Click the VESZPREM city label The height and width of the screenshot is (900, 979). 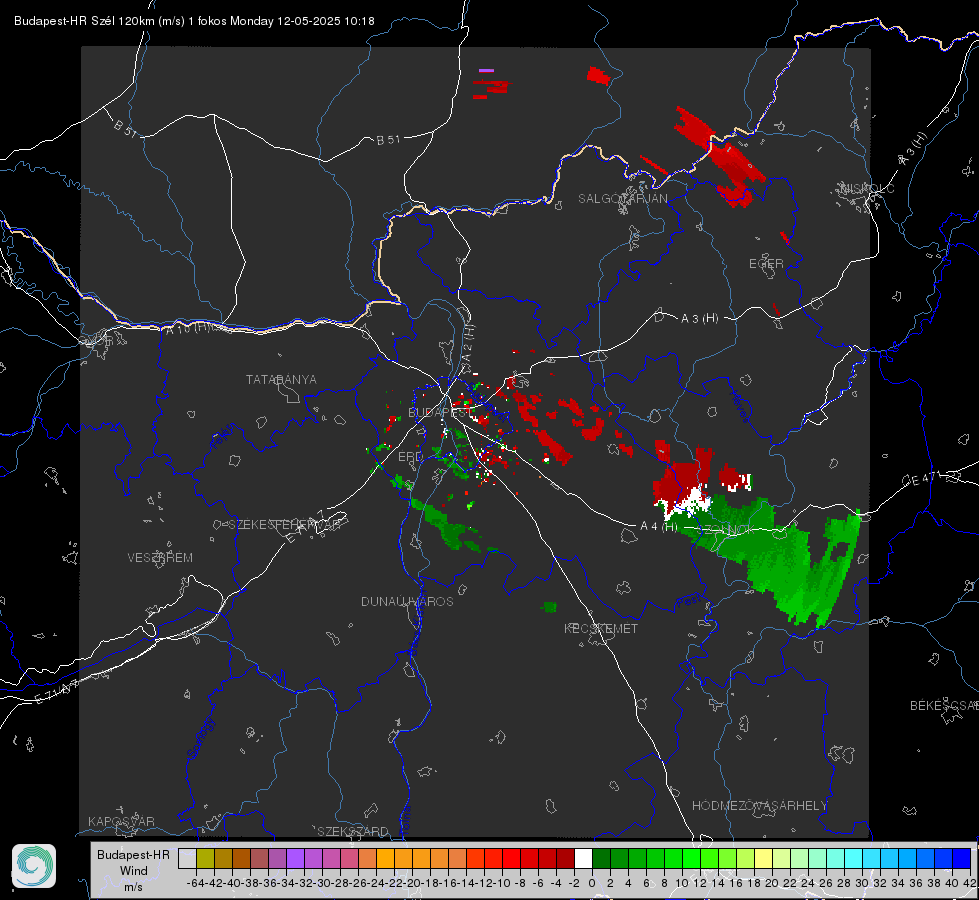pos(160,557)
